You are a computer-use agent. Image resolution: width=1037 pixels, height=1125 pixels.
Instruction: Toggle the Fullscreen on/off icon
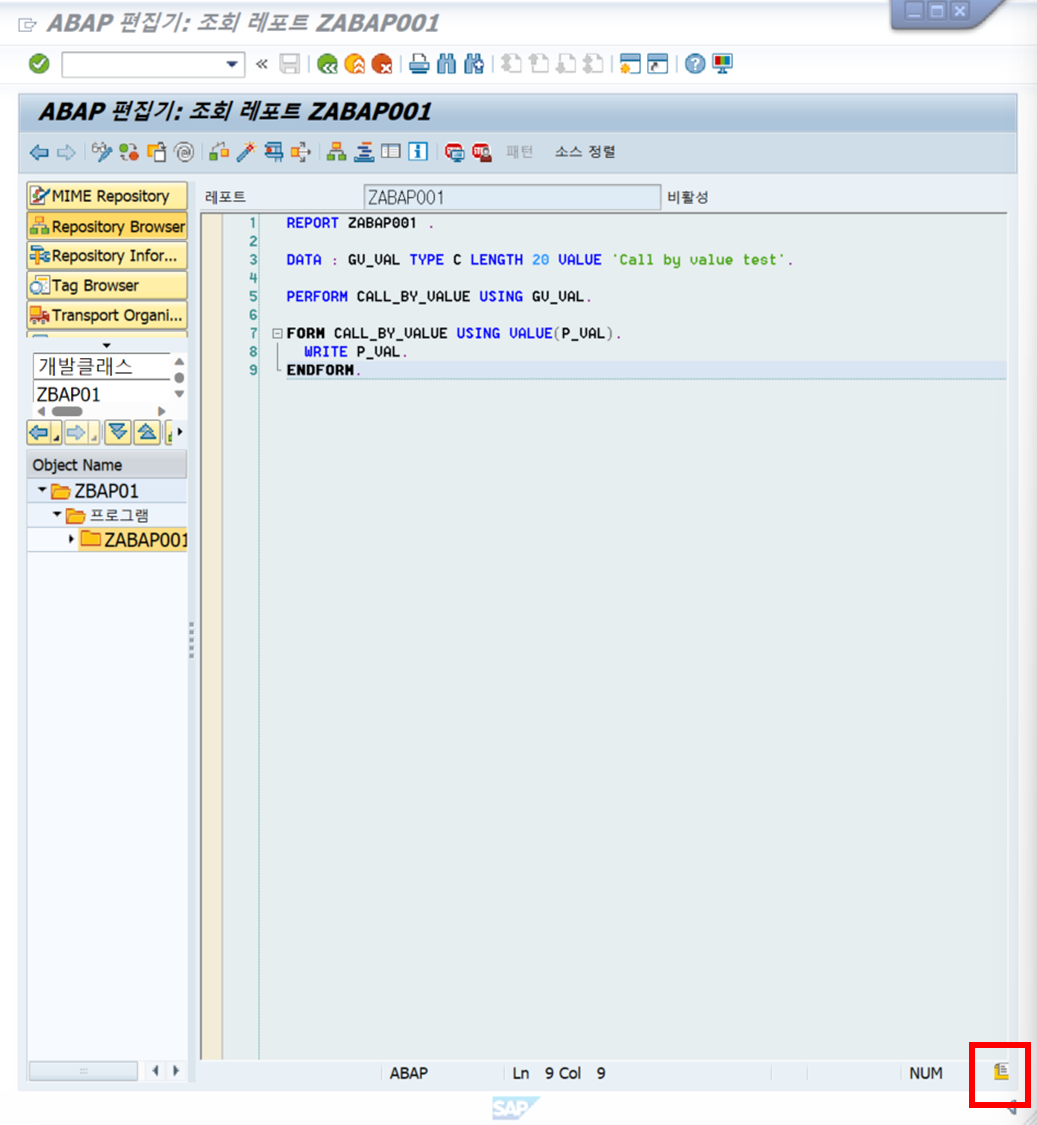point(391,151)
